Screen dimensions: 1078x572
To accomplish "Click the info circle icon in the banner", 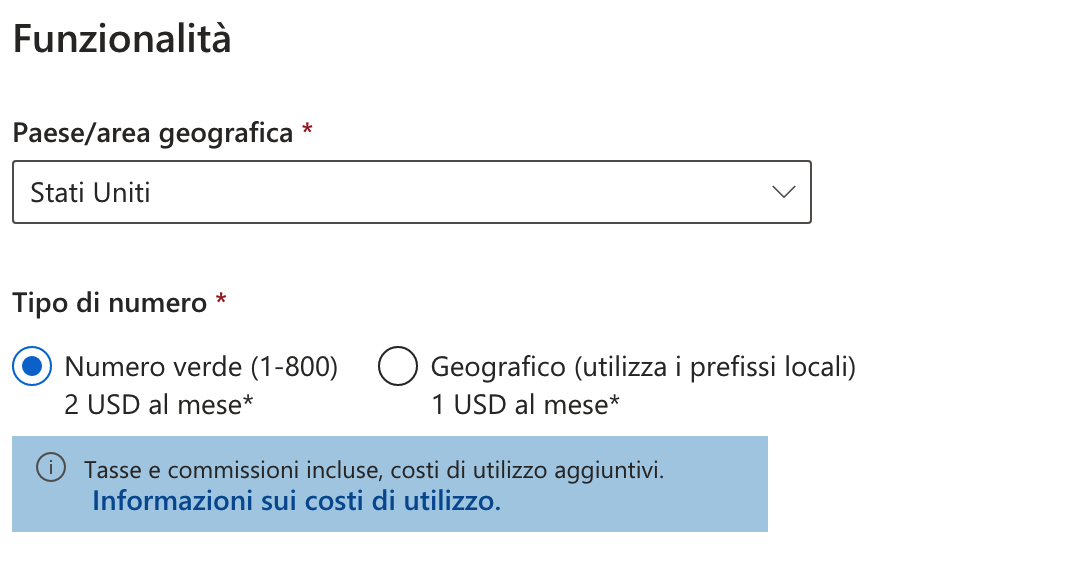I will point(51,468).
